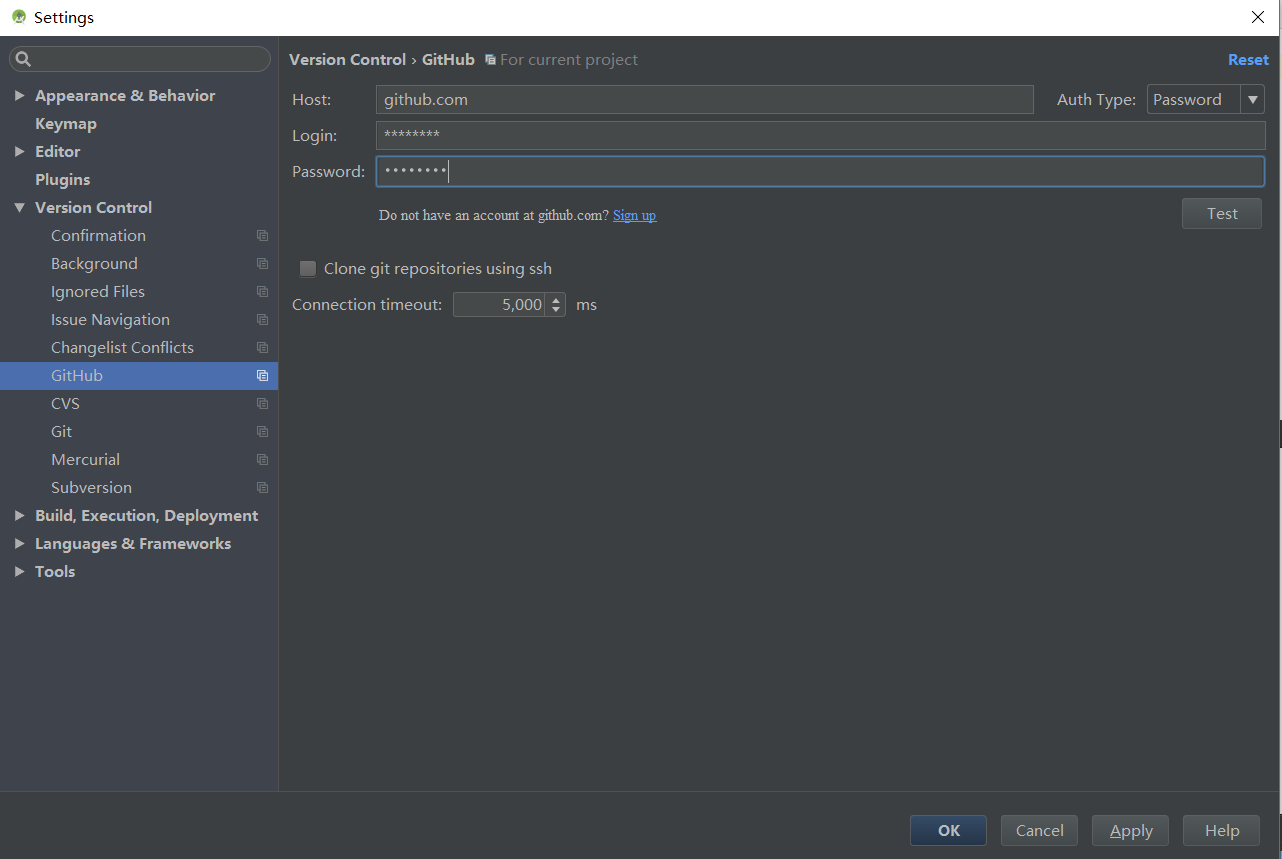The height and width of the screenshot is (859, 1282).
Task: Decrease connection timeout with down arrow
Action: coord(556,310)
